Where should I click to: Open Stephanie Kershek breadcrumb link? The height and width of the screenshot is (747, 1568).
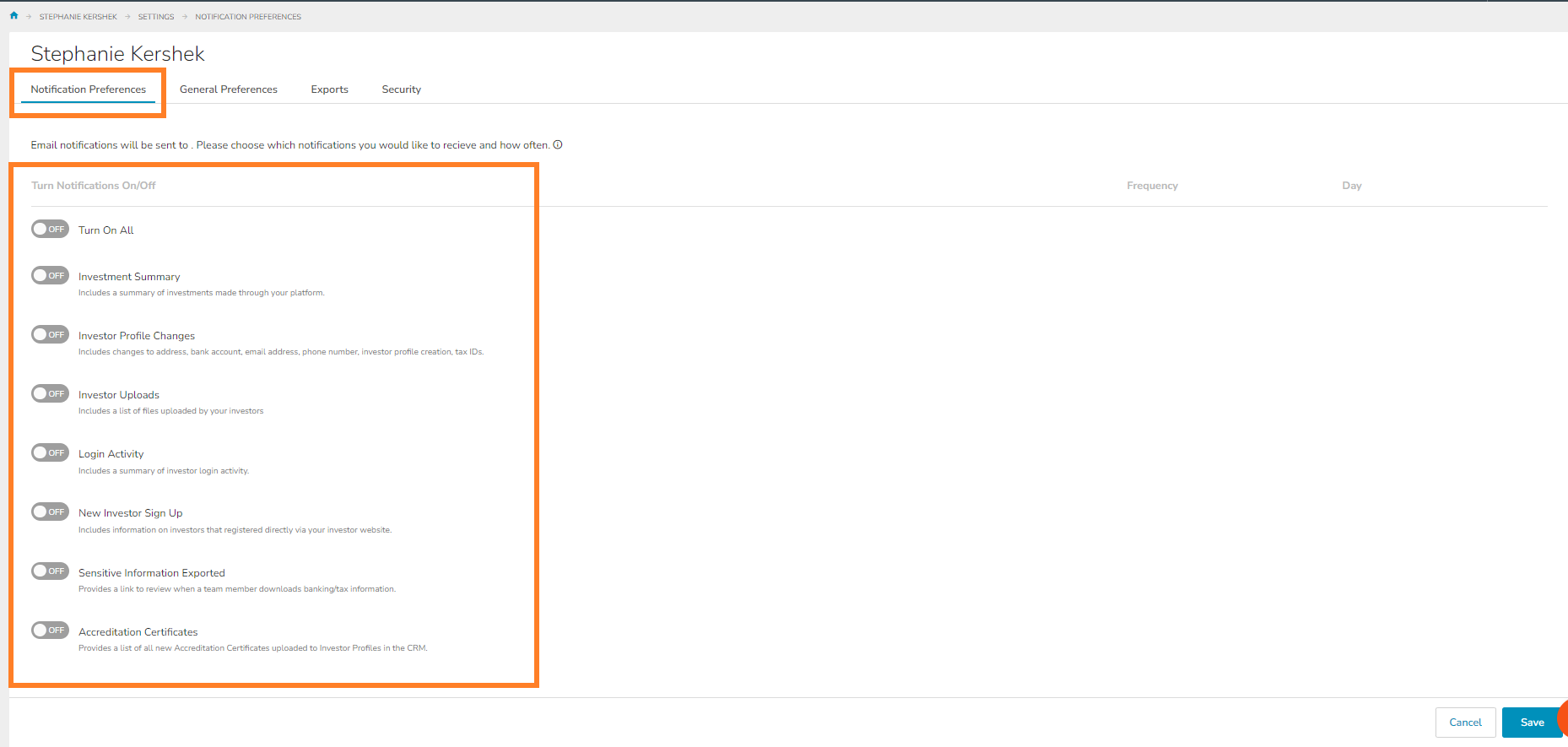(x=78, y=17)
